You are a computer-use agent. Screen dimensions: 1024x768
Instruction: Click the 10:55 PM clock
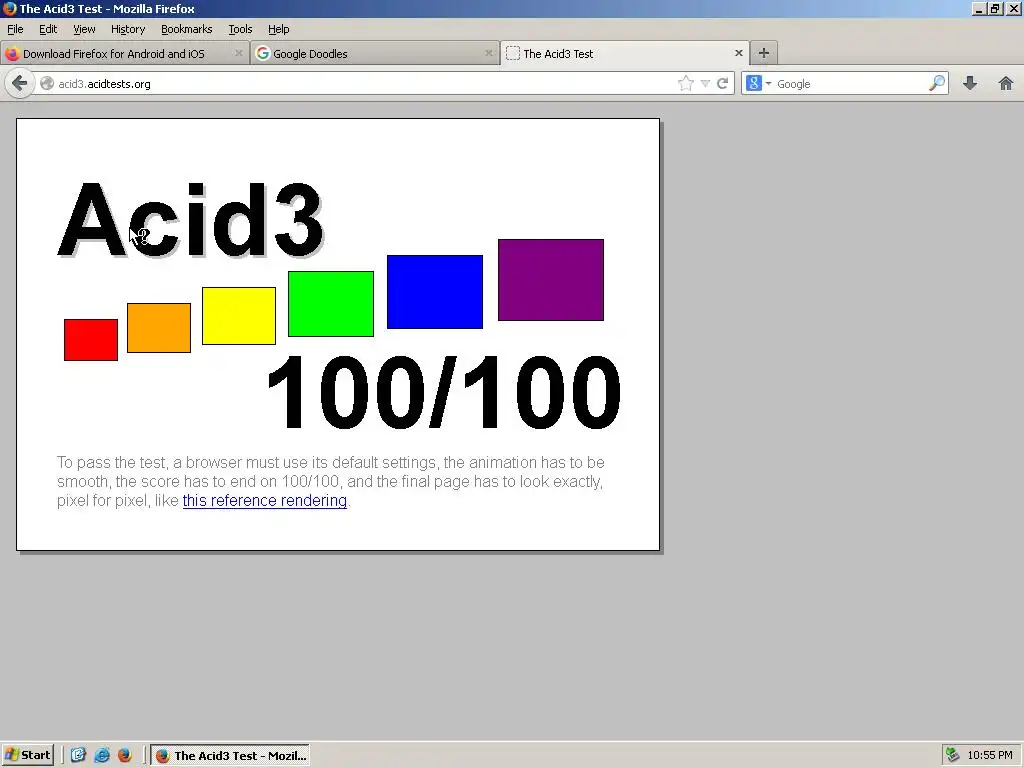pyautogui.click(x=989, y=755)
